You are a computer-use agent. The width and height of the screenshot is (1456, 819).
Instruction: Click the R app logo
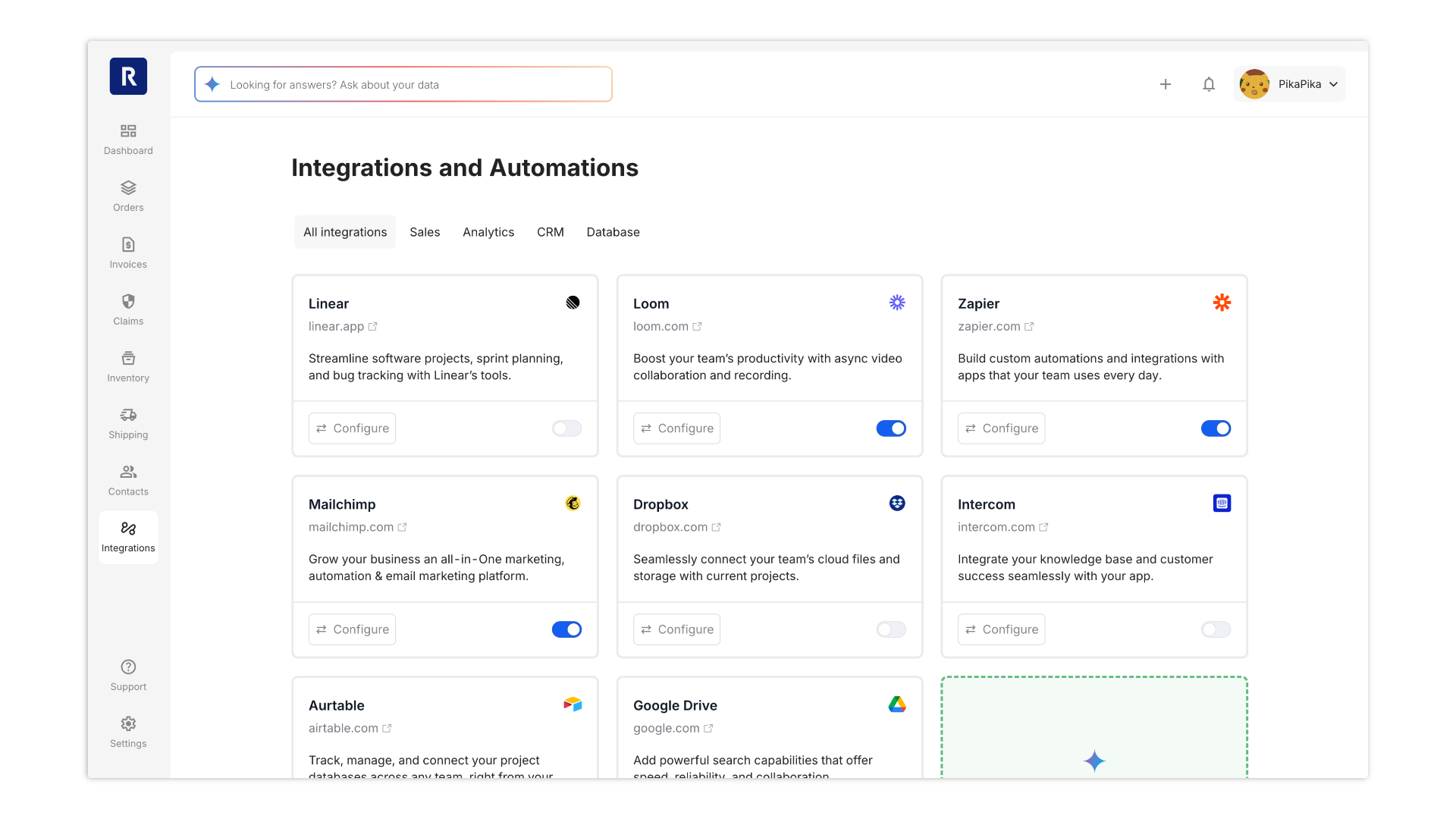[128, 77]
